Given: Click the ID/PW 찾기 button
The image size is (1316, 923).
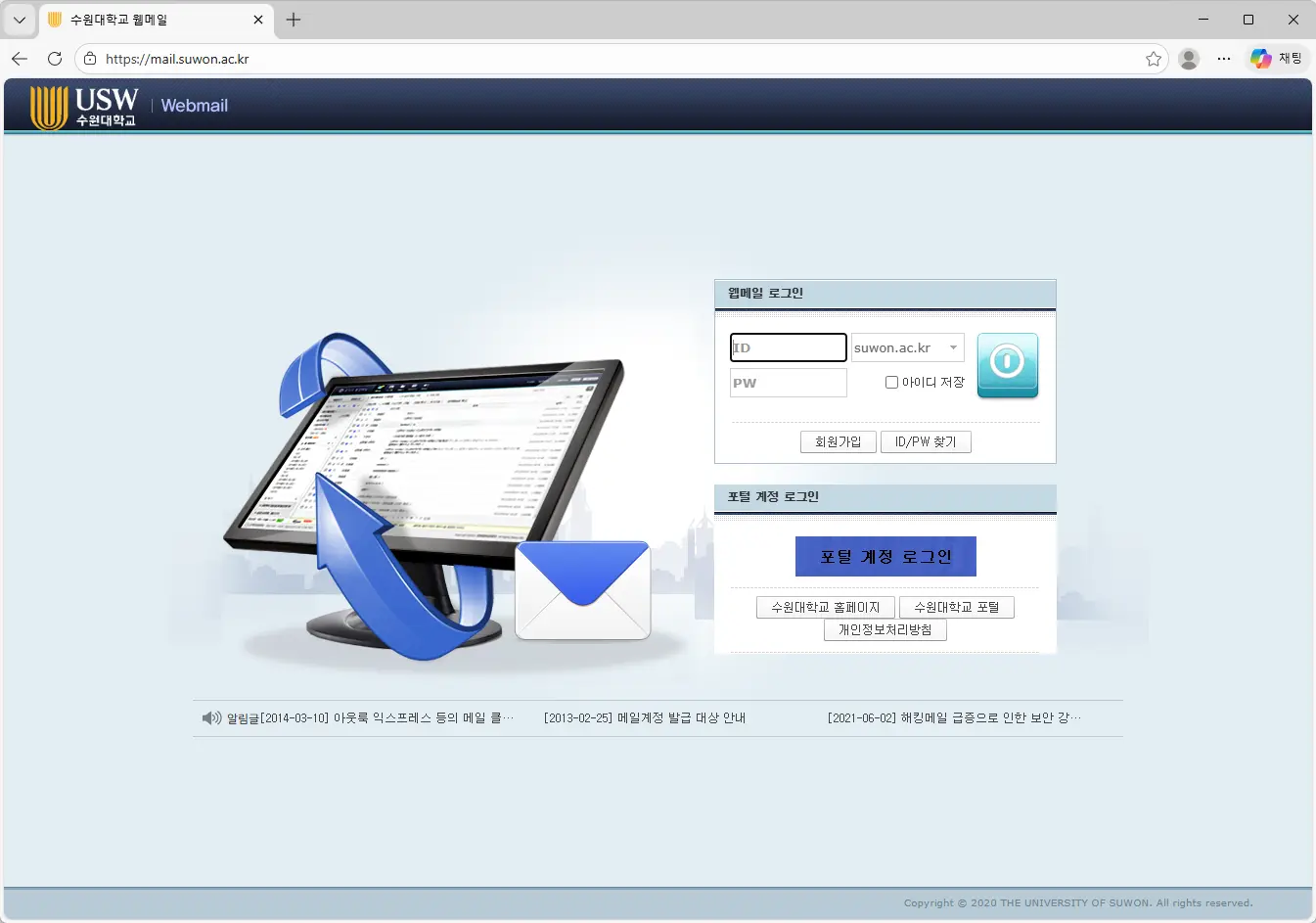Looking at the screenshot, I should [926, 441].
